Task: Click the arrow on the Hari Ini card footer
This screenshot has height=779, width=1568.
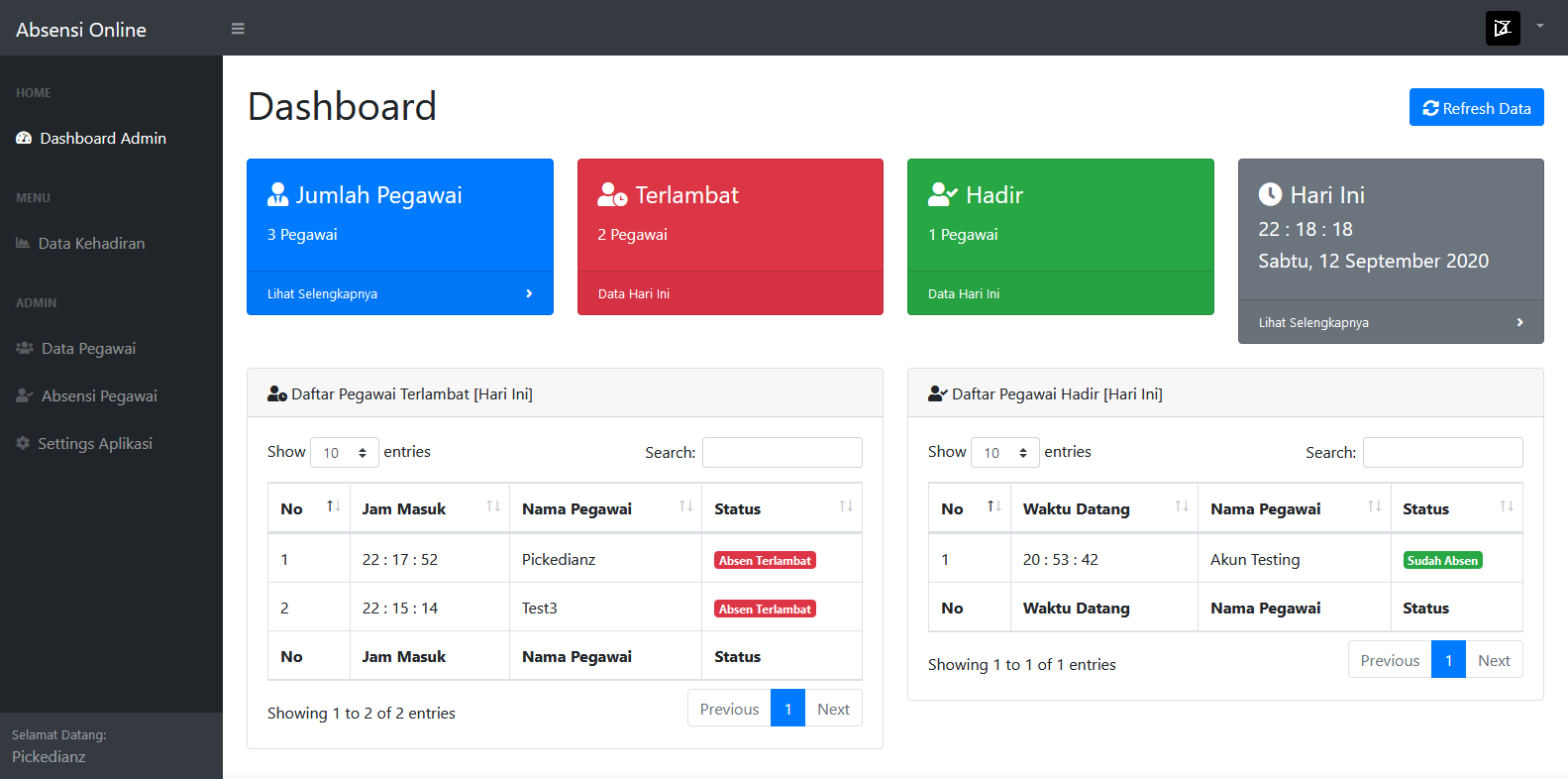Action: (x=1519, y=323)
